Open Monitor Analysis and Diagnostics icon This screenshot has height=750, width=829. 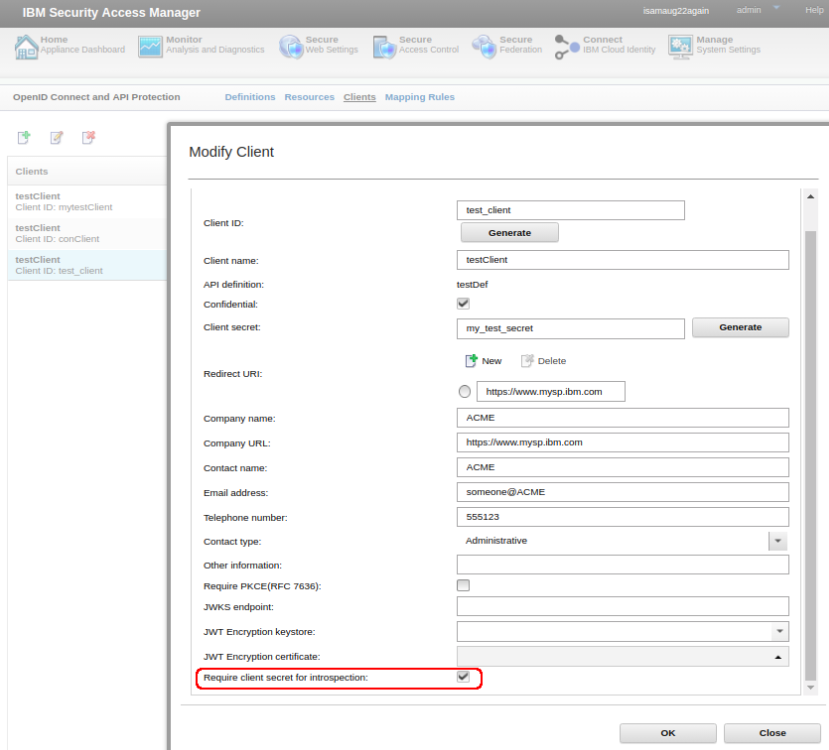pyautogui.click(x=150, y=47)
